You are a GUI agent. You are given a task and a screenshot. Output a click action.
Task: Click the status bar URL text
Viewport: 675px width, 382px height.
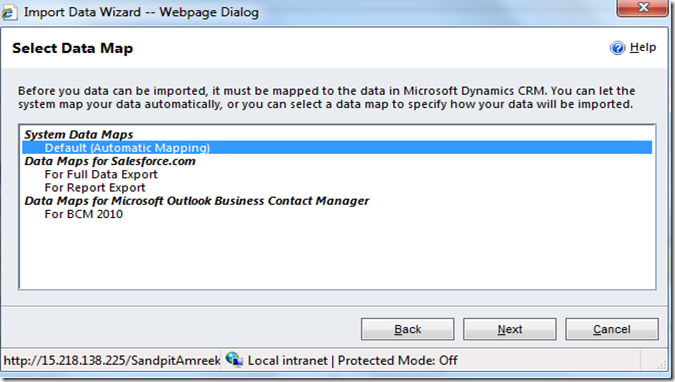tap(112, 360)
